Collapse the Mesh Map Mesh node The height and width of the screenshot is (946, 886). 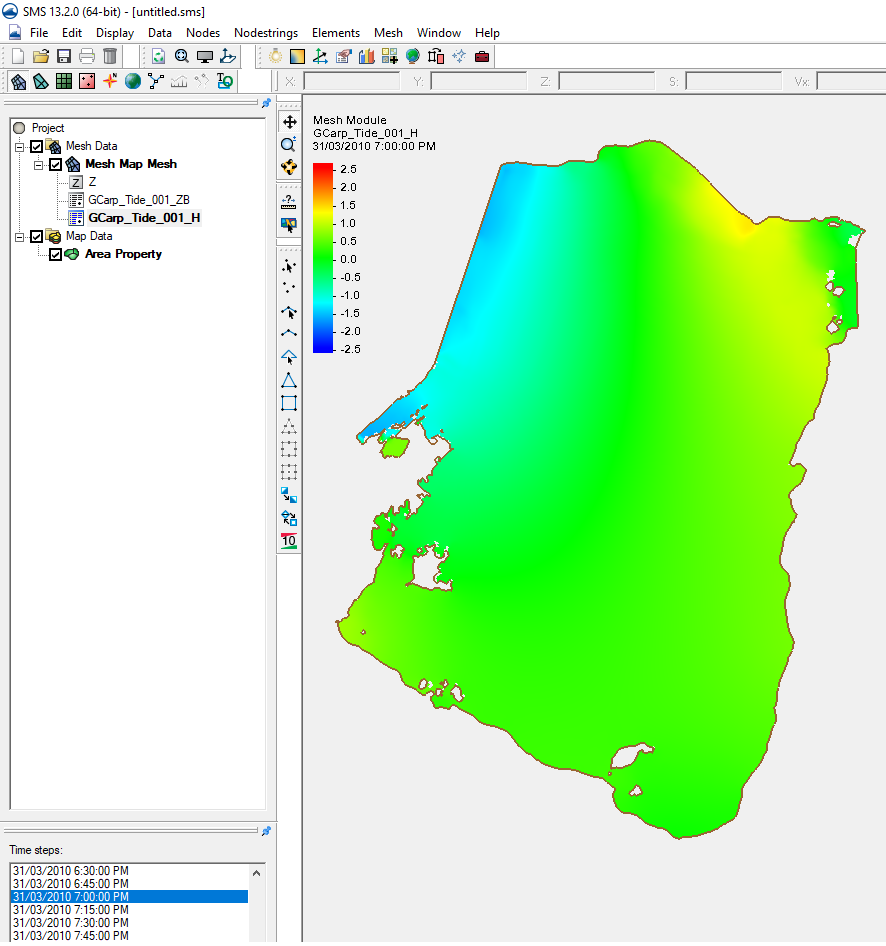point(38,164)
